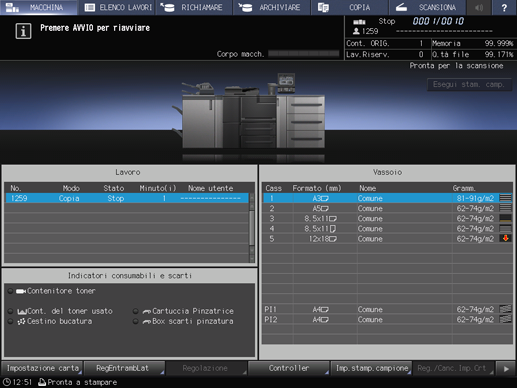
Task: Click the staple waste box icon
Action: [x=147, y=322]
